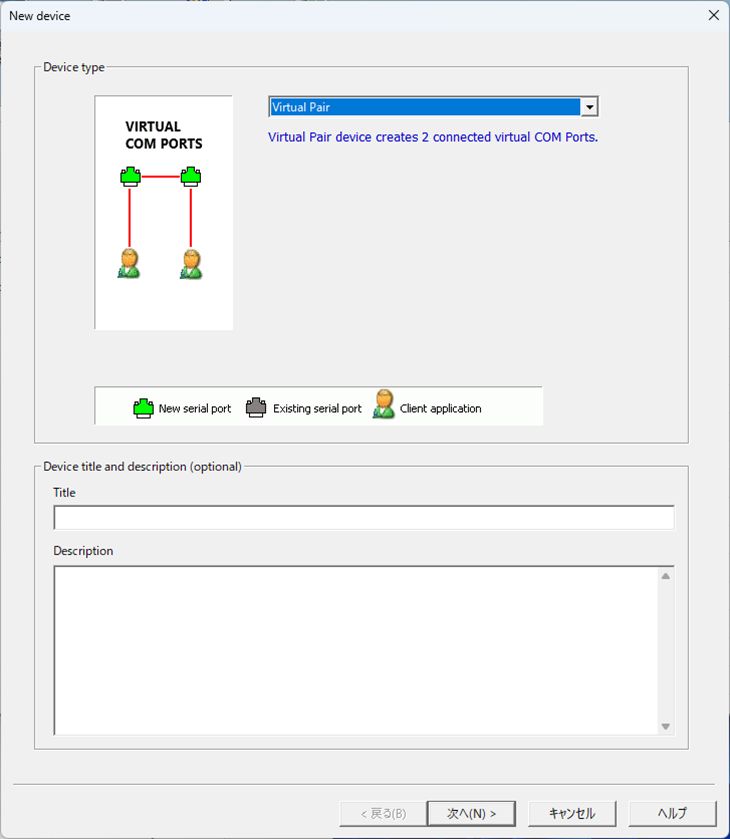Click the Client application legend icon
Screen dimensions: 730x839
384,405
